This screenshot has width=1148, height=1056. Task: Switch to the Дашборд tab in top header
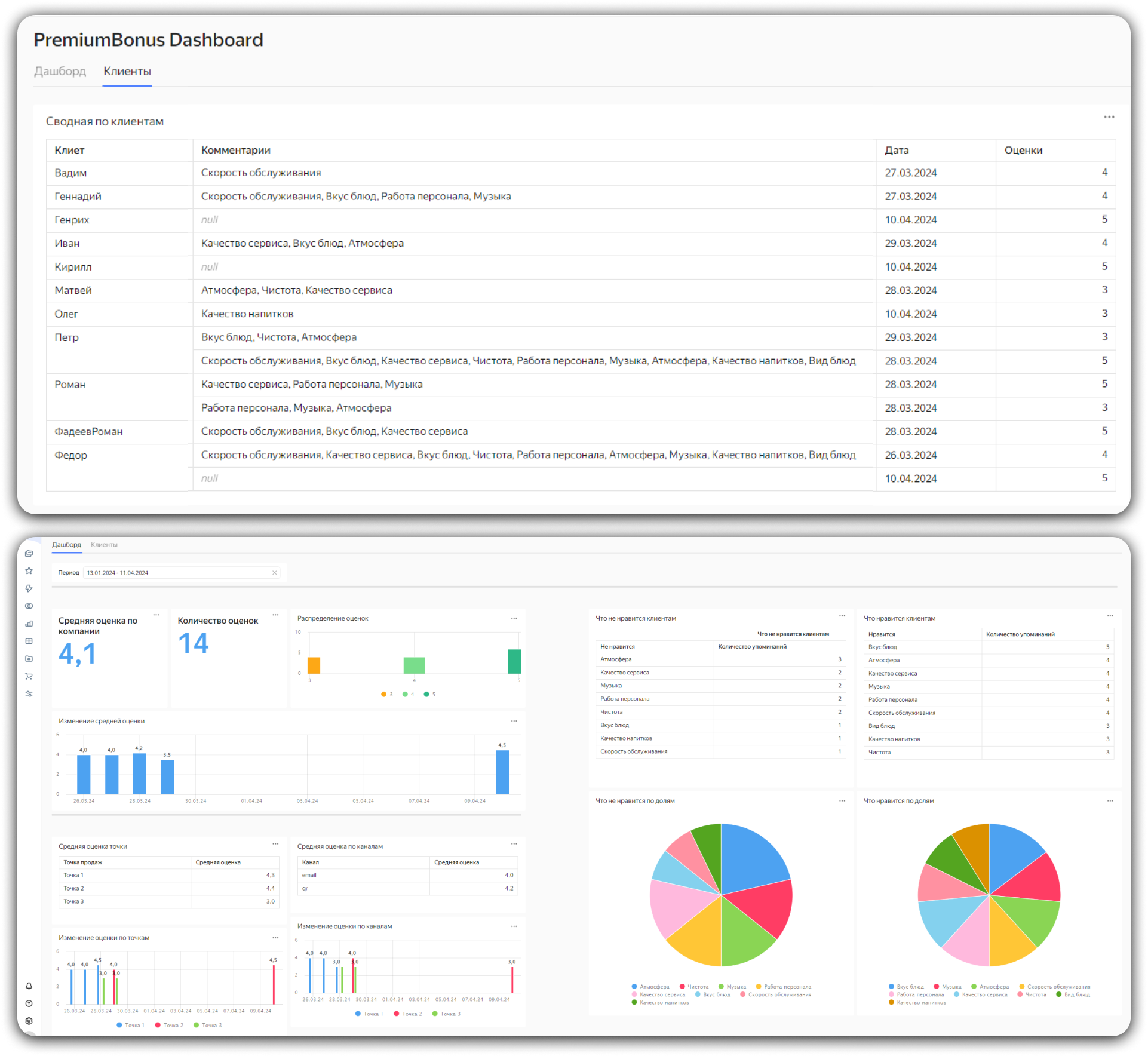[60, 71]
